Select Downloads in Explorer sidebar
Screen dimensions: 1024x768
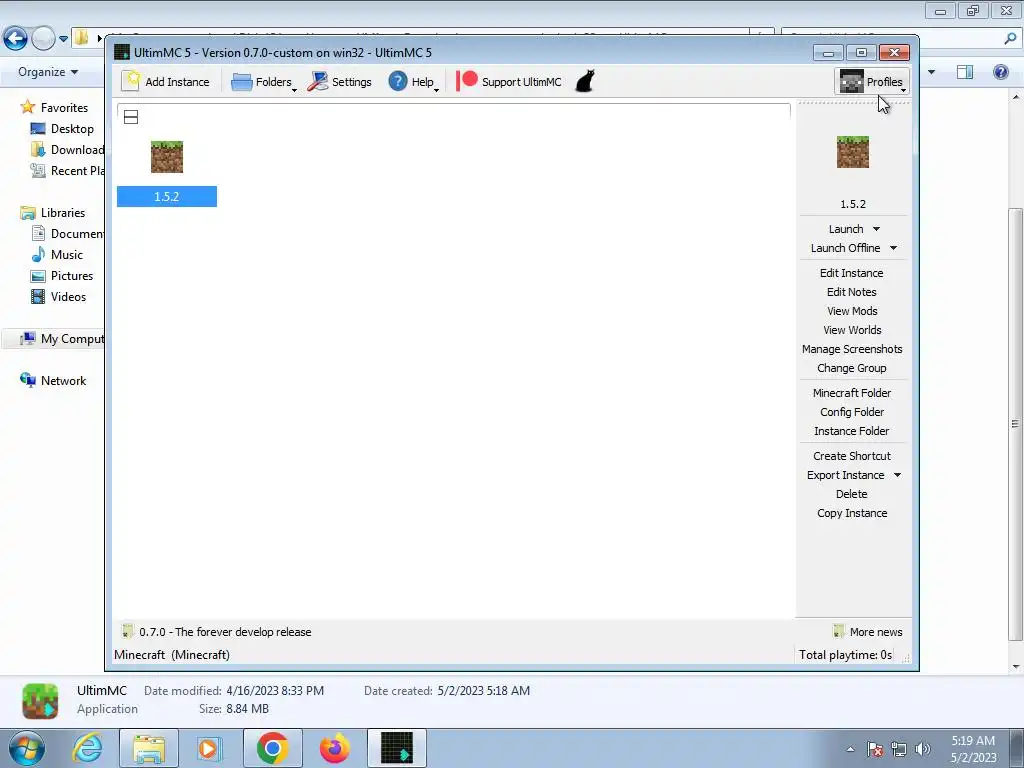67,150
